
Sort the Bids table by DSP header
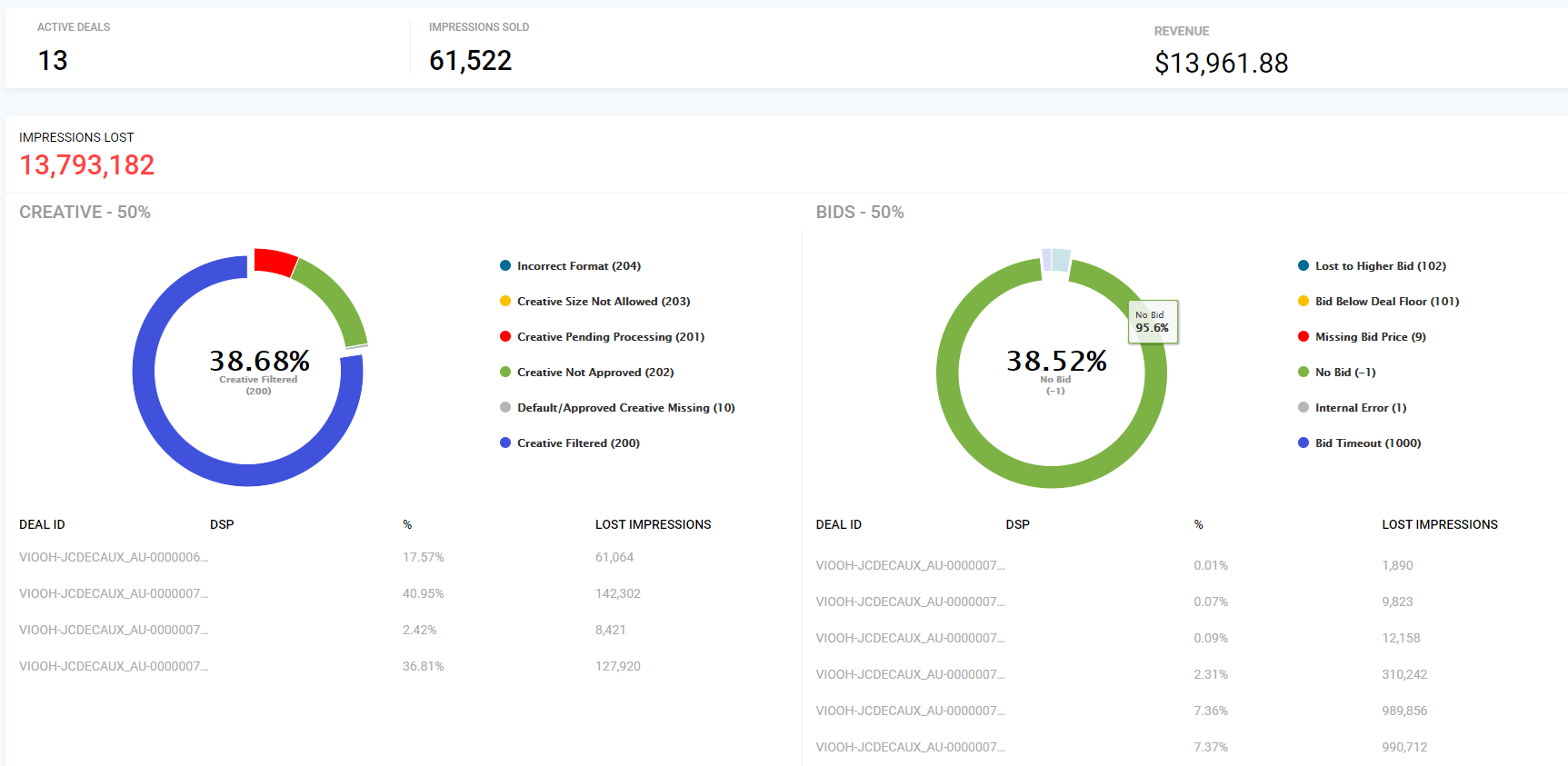tap(1017, 524)
